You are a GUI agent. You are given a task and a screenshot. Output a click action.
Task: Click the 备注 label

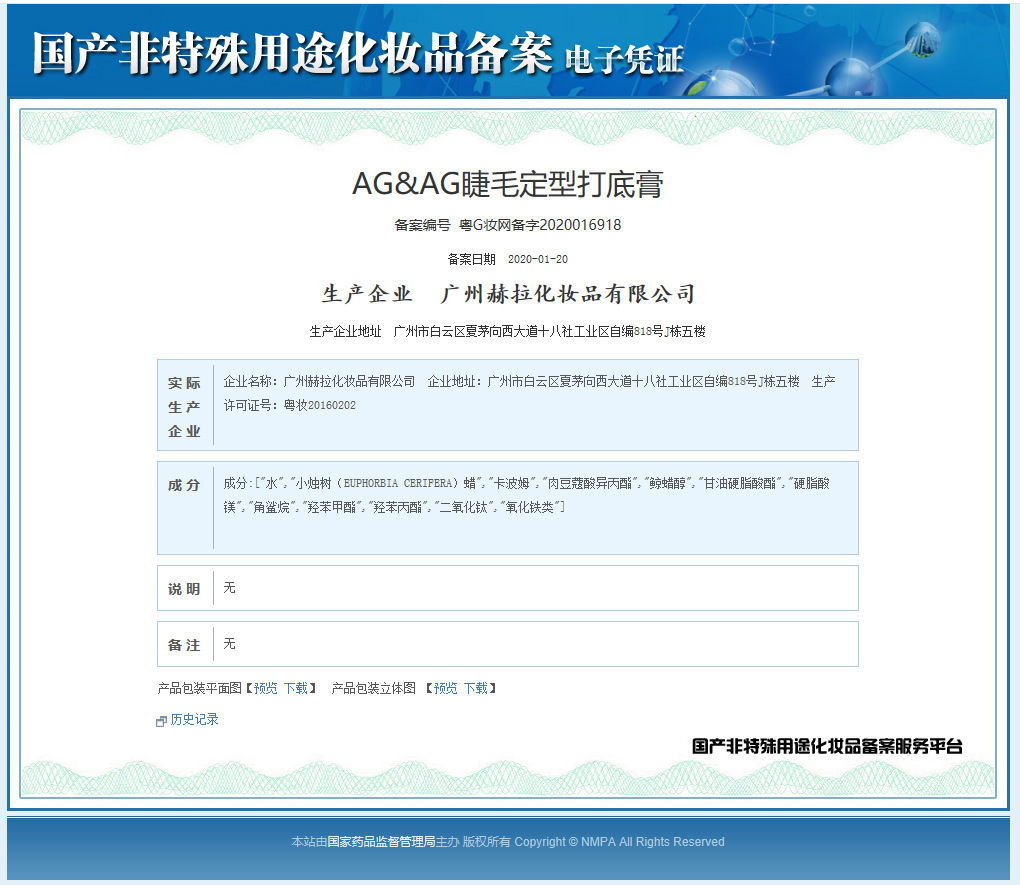184,645
